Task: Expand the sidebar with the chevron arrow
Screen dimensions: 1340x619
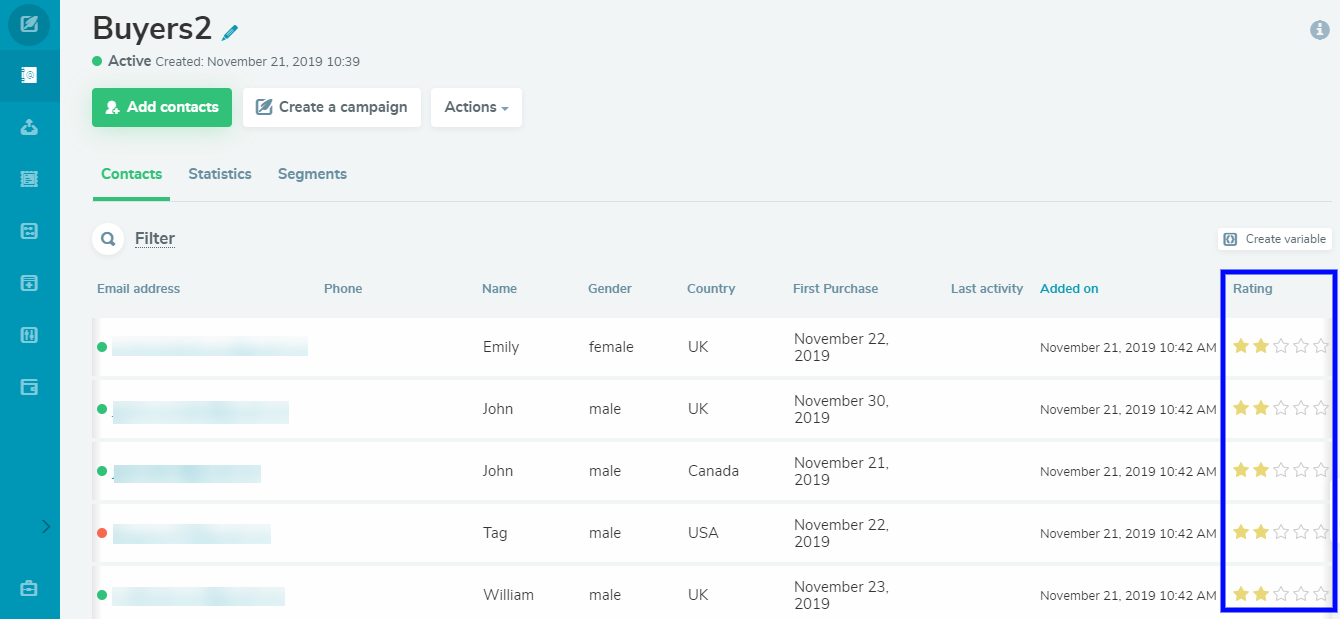Action: (44, 524)
